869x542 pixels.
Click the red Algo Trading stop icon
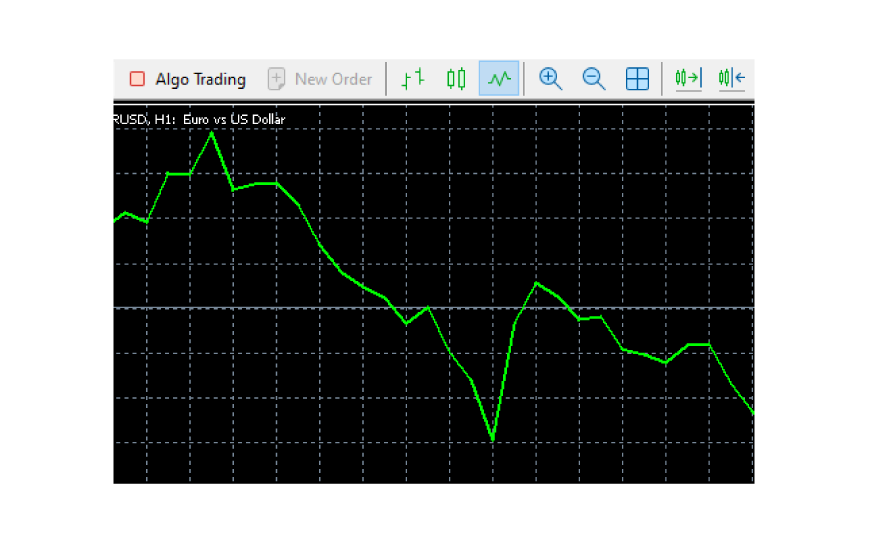point(137,79)
